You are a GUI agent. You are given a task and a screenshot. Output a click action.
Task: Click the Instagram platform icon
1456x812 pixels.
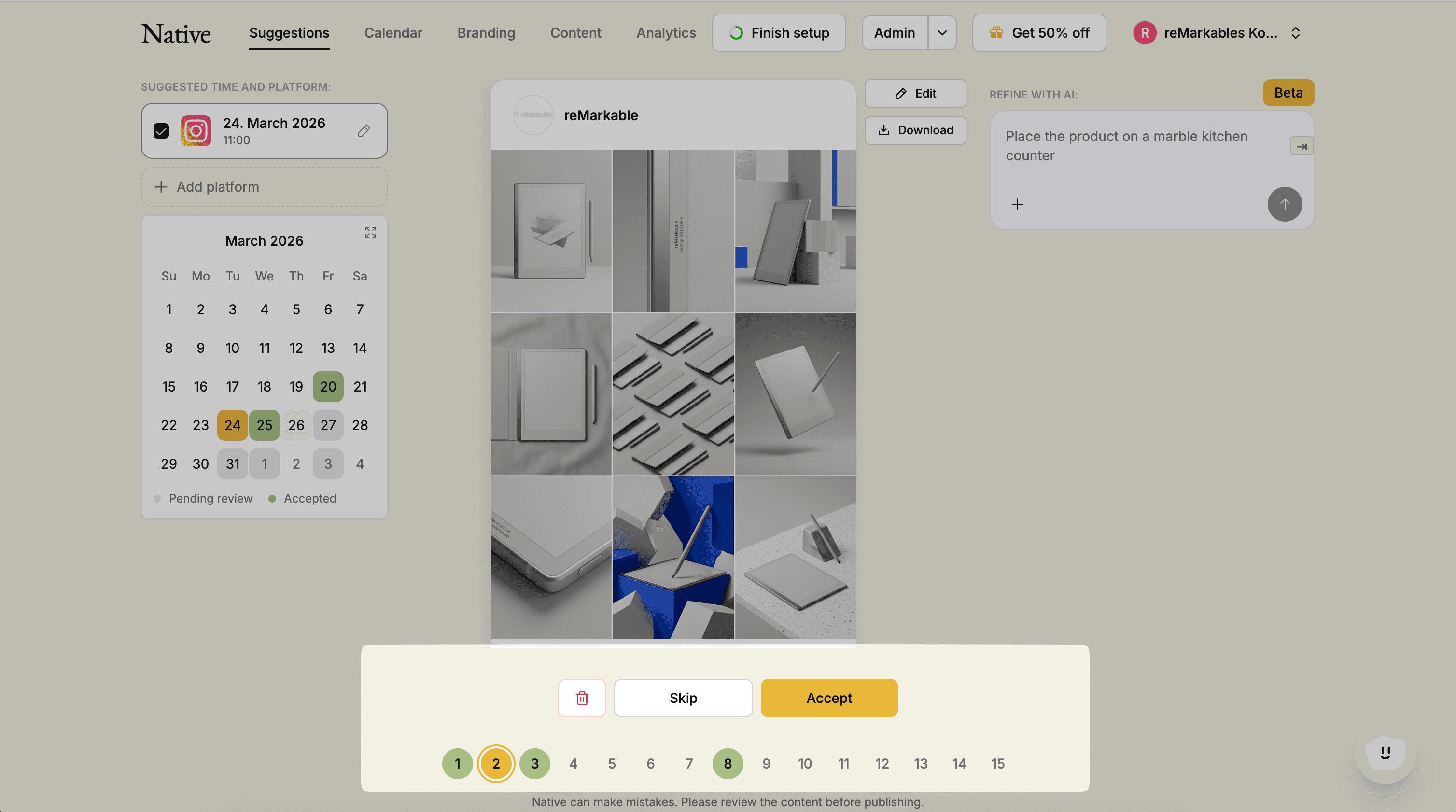click(x=196, y=130)
